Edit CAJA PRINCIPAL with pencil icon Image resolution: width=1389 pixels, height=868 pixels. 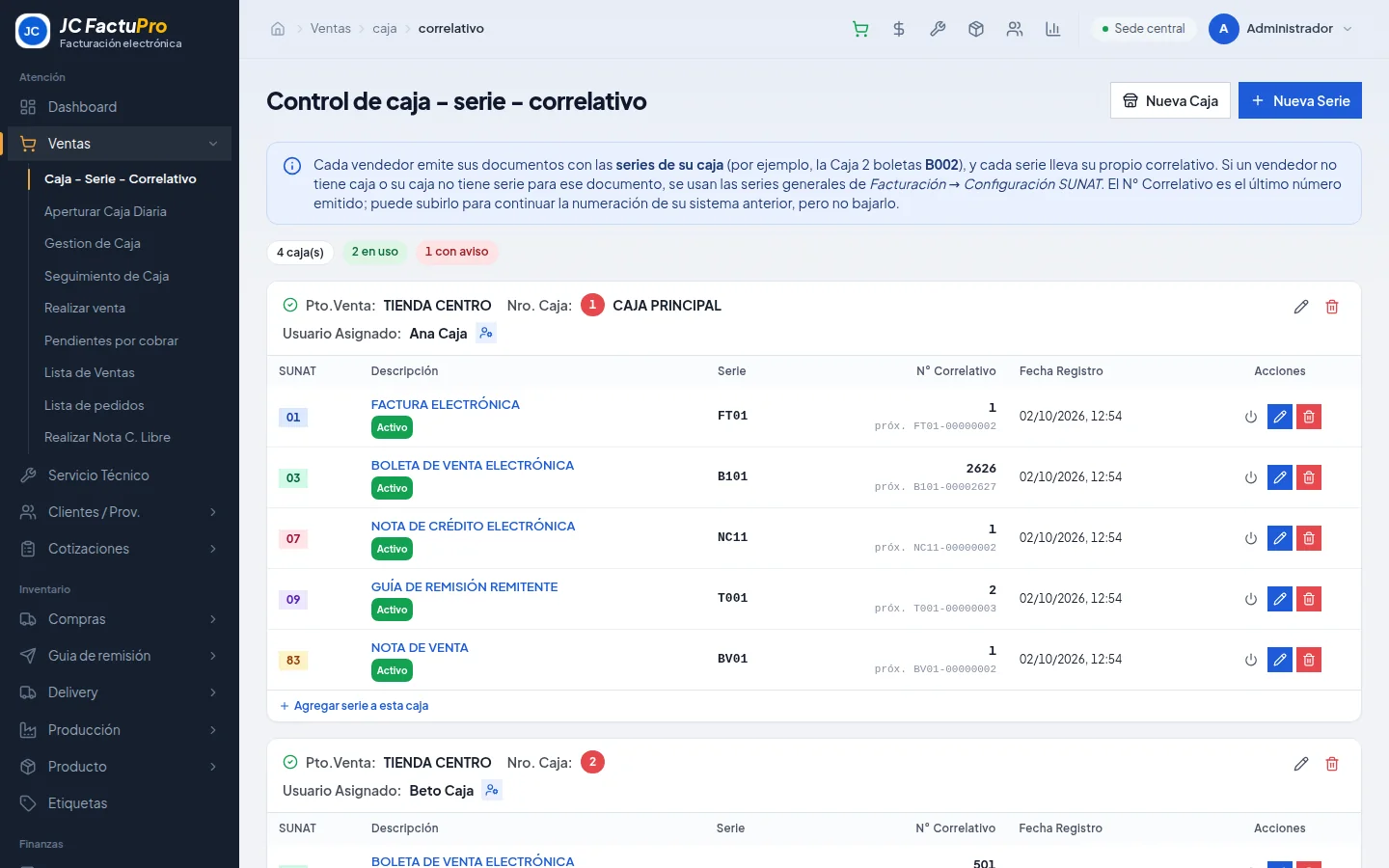1301,307
